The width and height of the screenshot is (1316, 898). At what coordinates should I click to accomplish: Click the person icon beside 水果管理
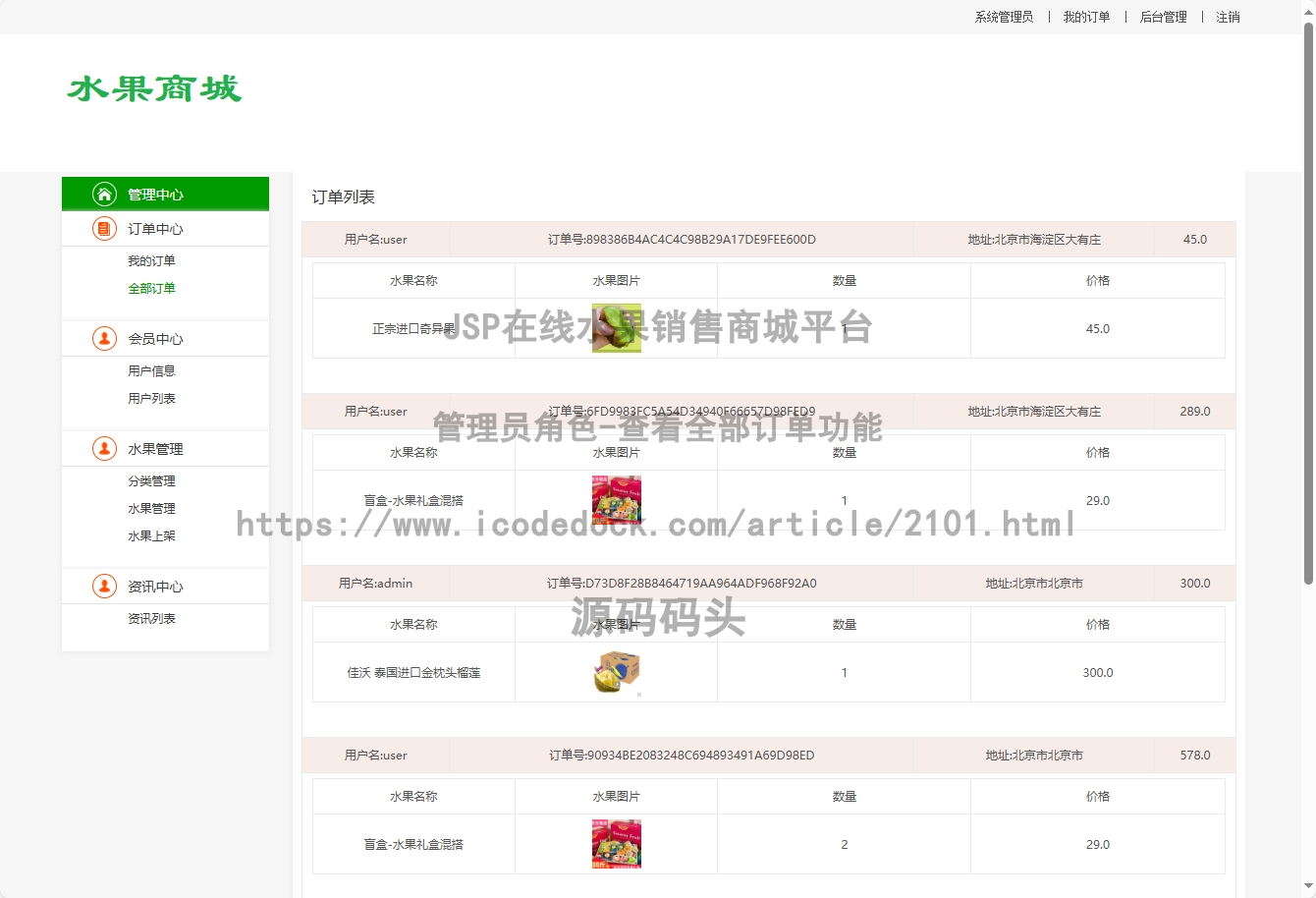tap(104, 448)
